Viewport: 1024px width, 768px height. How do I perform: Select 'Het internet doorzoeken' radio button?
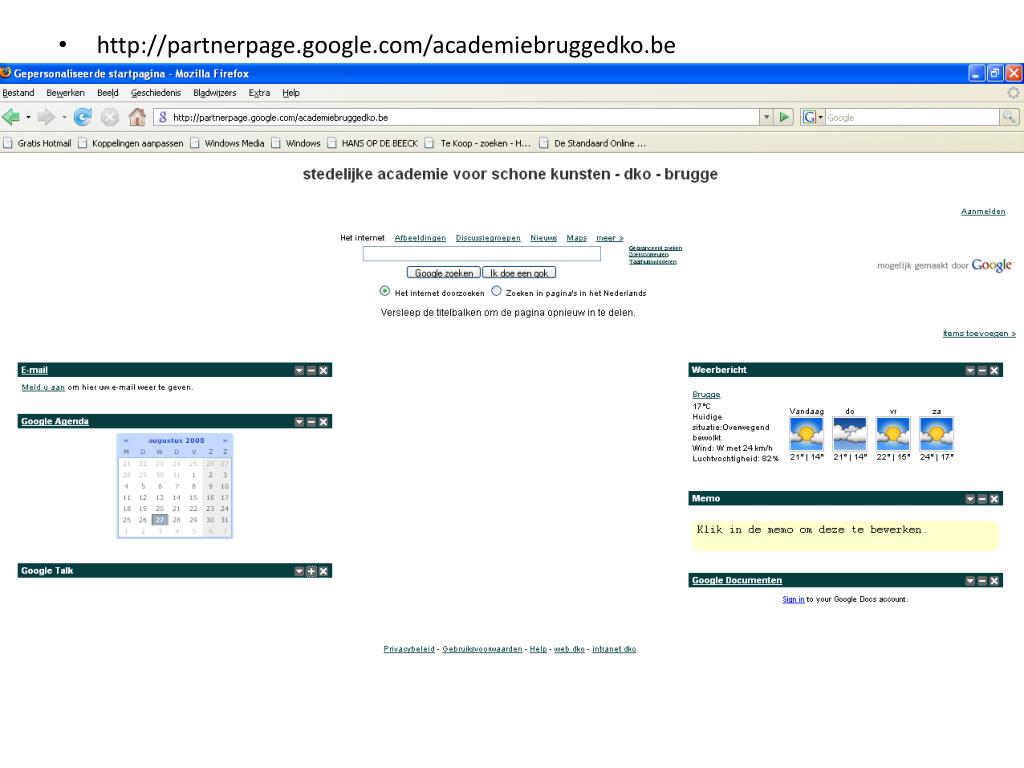(385, 291)
